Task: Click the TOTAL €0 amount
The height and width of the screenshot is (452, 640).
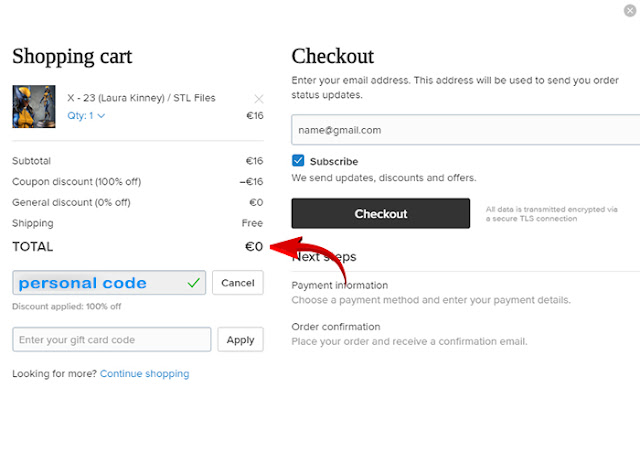Action: [254, 247]
